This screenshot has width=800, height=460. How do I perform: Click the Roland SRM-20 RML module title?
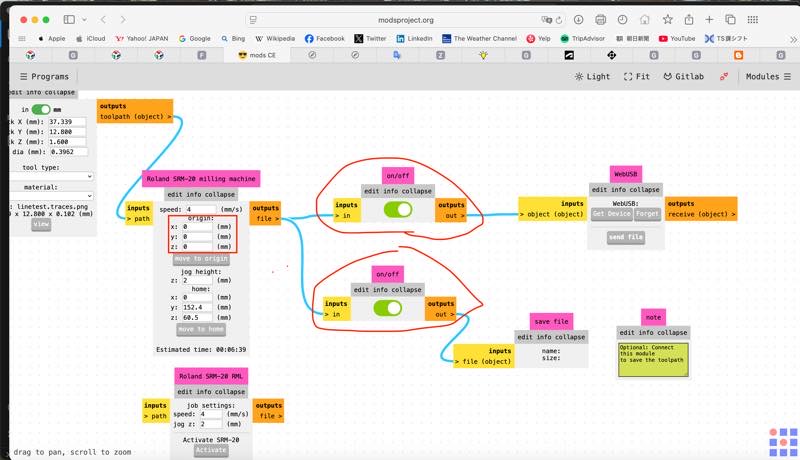[x=211, y=376]
